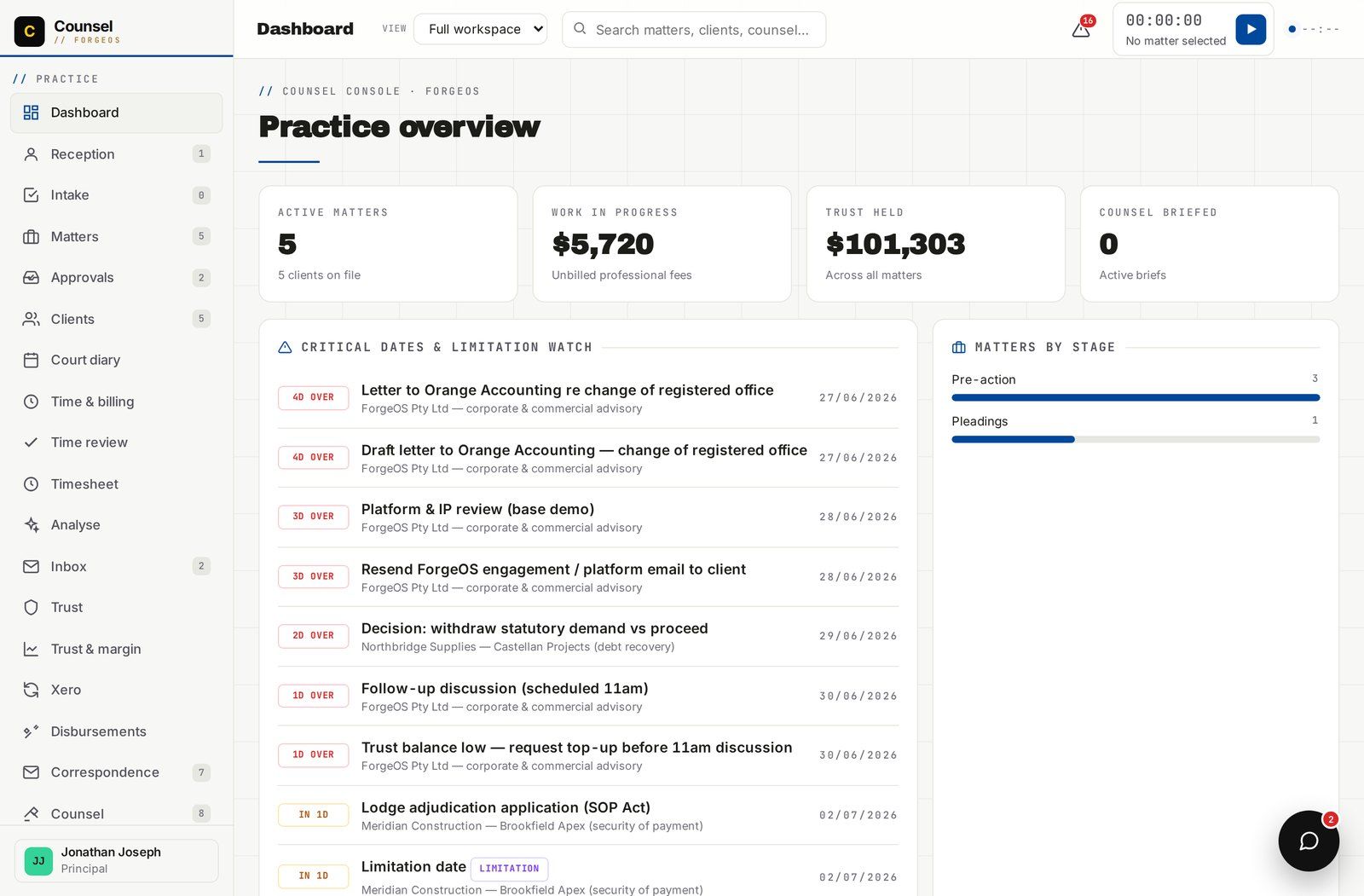Click the Trust & margin chart icon
The height and width of the screenshot is (896, 1364).
click(x=31, y=650)
